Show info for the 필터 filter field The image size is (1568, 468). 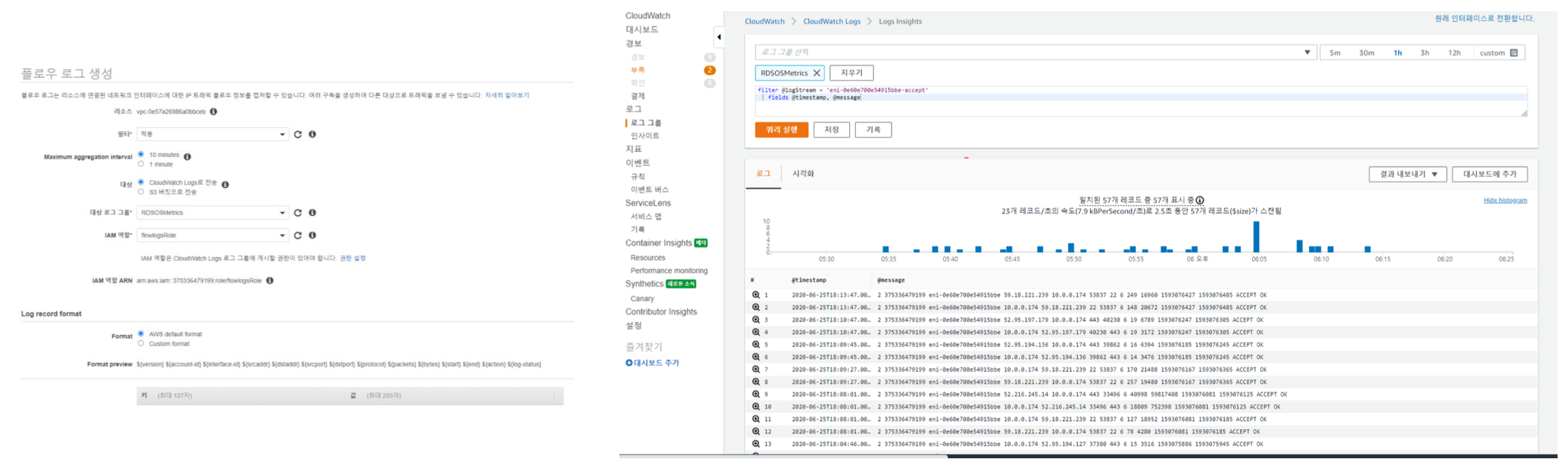click(x=312, y=134)
